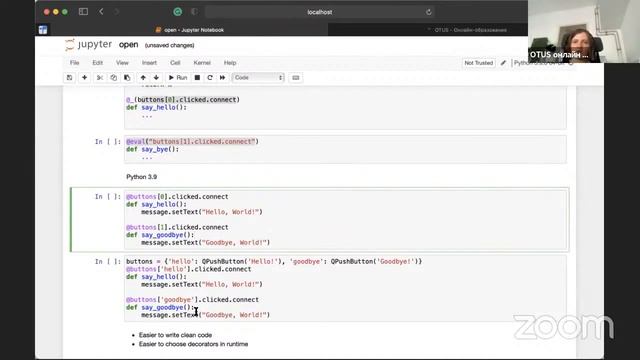Click the pencil edit icon beside Not Trusted
Screen dimensions: 640x360
click(503, 63)
